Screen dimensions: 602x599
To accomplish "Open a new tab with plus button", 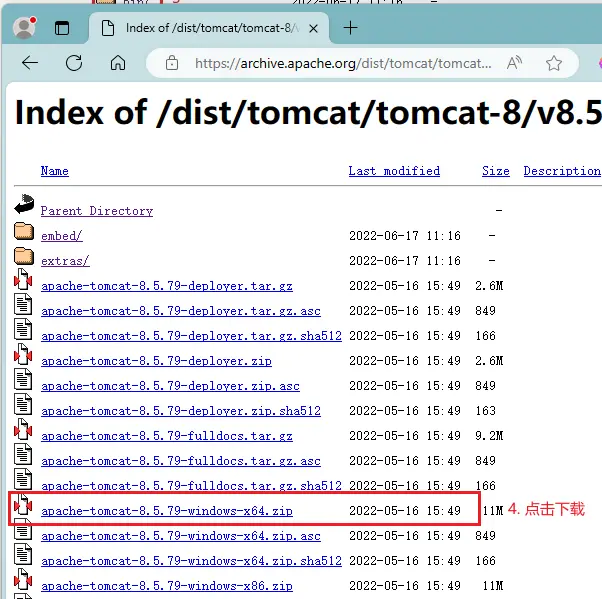I will 350,28.
